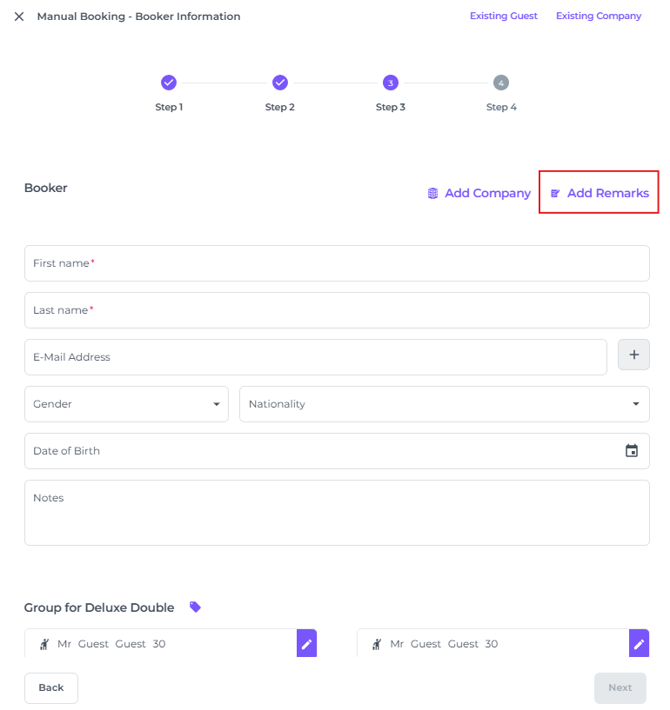Open the Date of Birth calendar picker
670x710 pixels.
(x=631, y=451)
